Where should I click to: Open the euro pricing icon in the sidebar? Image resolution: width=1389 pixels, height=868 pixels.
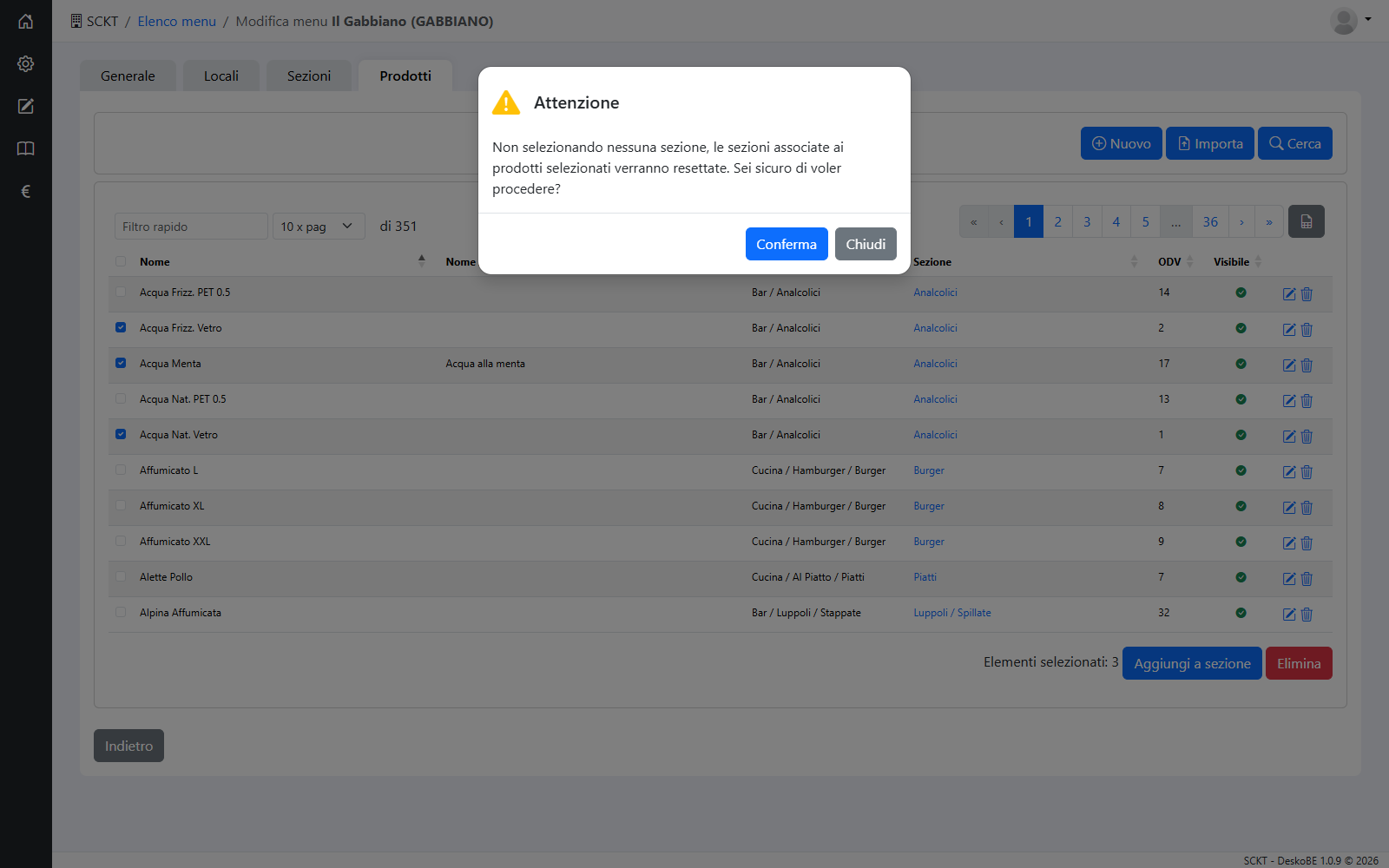[x=26, y=192]
